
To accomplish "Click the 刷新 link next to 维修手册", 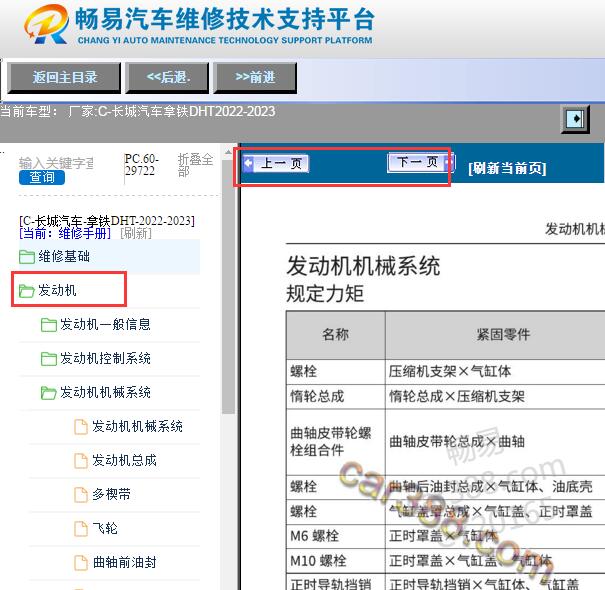I will click(x=136, y=233).
